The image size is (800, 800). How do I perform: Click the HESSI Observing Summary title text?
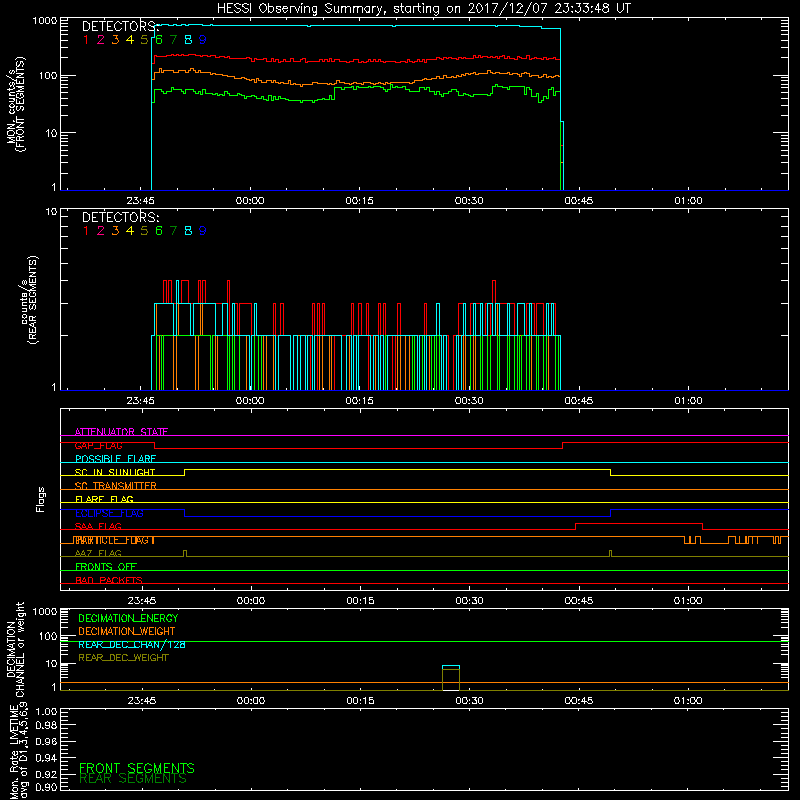pos(423,9)
